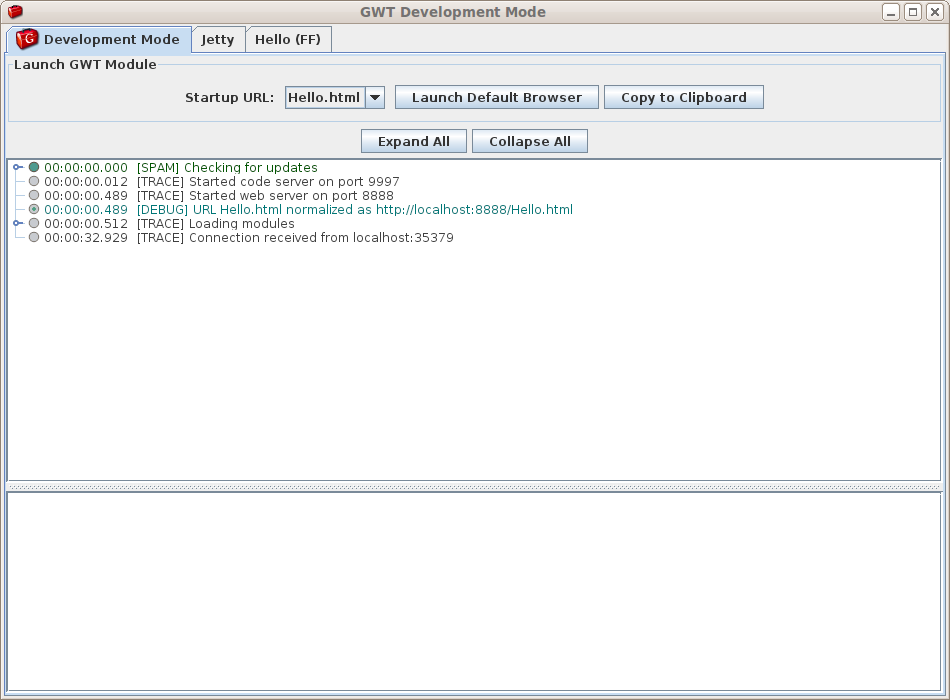
Task: Click the GWT toolbox icon in the title bar
Action: tap(15, 12)
